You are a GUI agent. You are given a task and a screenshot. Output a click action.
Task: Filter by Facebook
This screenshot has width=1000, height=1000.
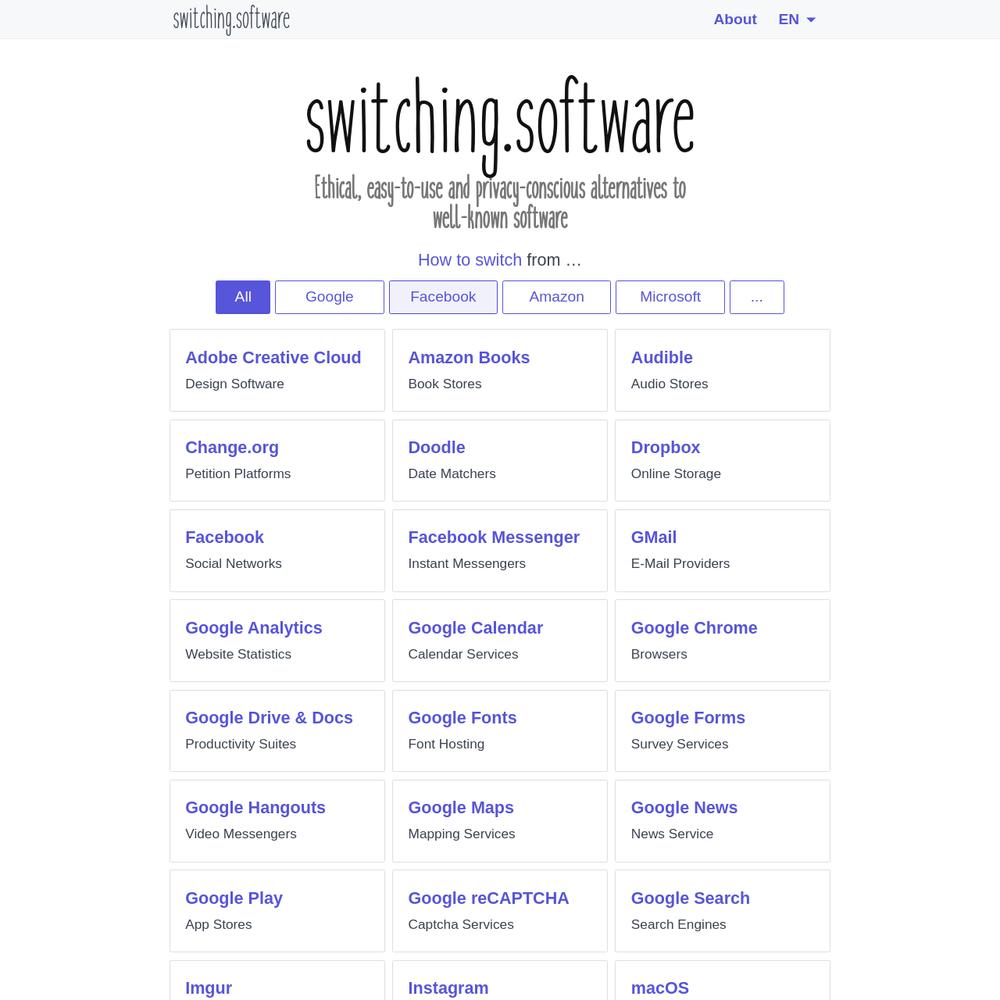pos(443,297)
